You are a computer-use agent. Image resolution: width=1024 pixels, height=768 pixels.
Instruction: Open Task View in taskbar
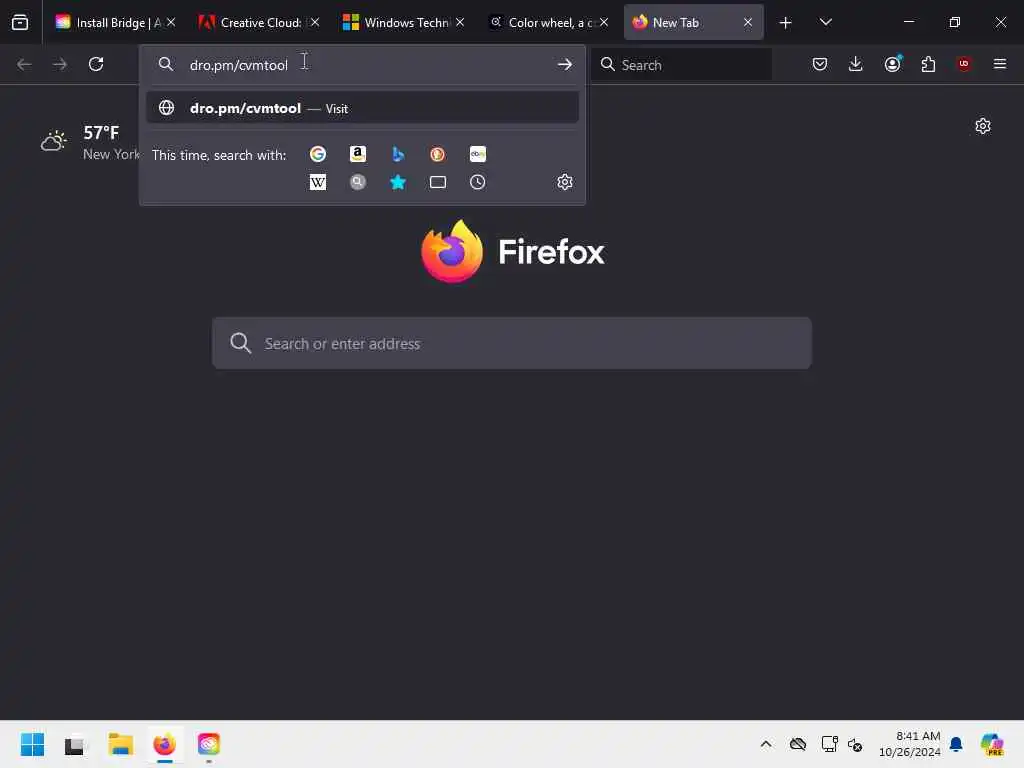coord(74,744)
